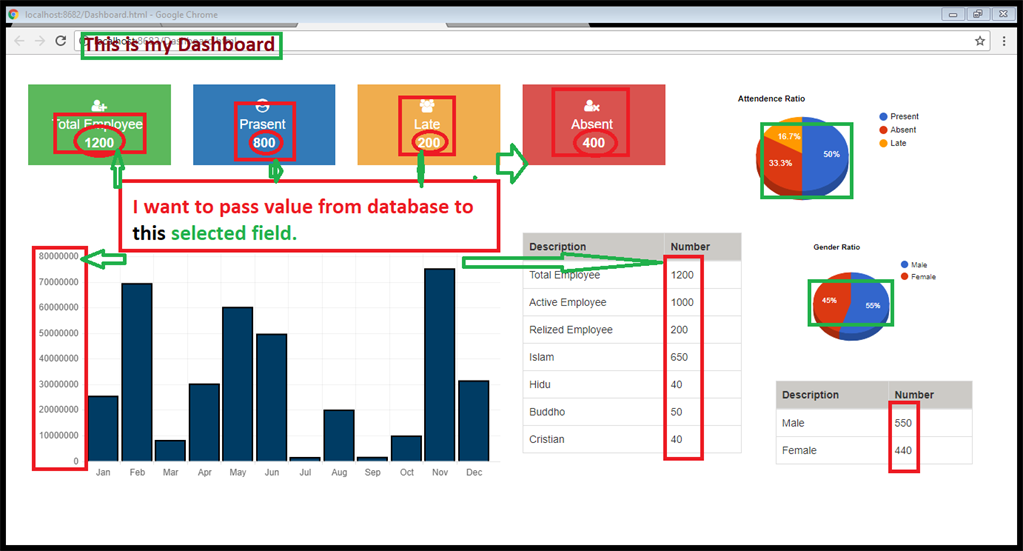Image resolution: width=1023 pixels, height=551 pixels.
Task: Click the 400 count on Absent card
Action: [594, 143]
